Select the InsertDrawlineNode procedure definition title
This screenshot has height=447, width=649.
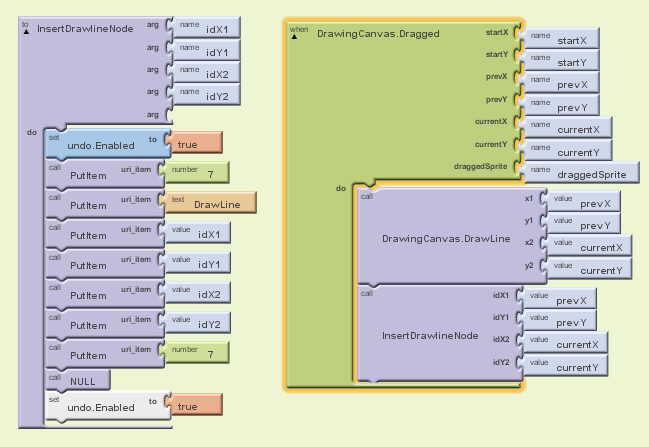(x=85, y=29)
